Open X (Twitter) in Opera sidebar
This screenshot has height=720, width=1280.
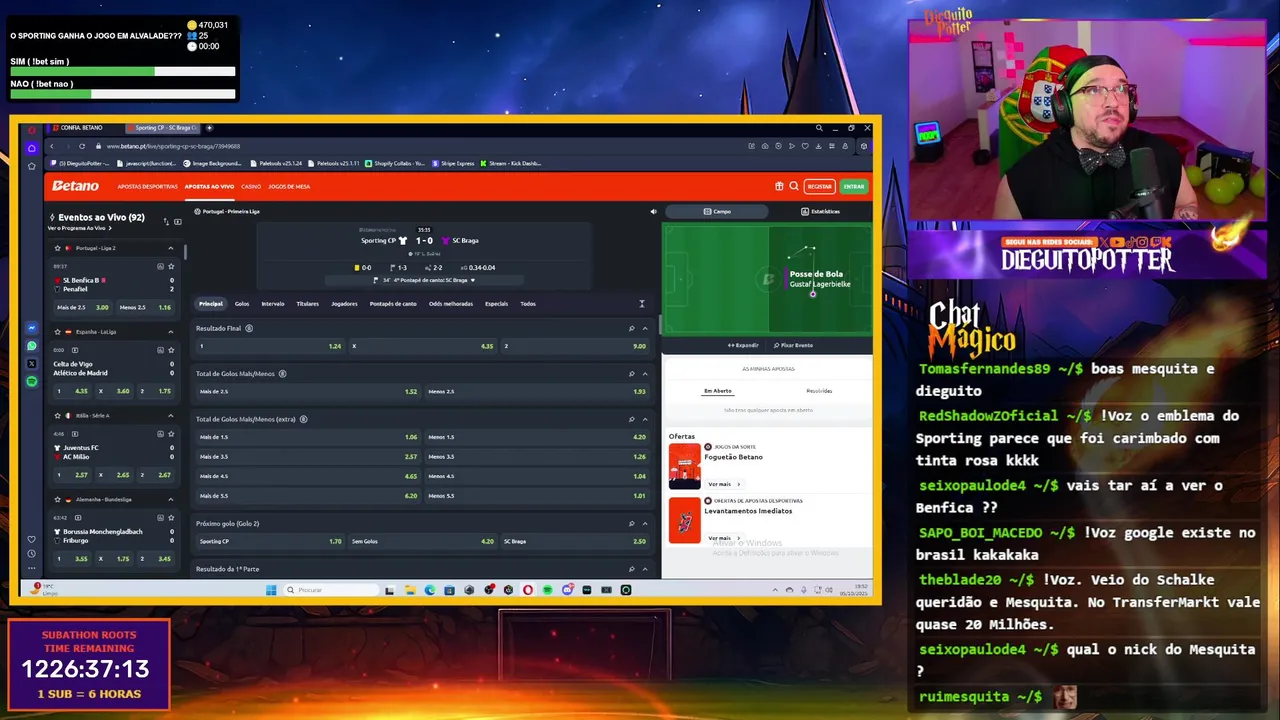click(x=32, y=364)
